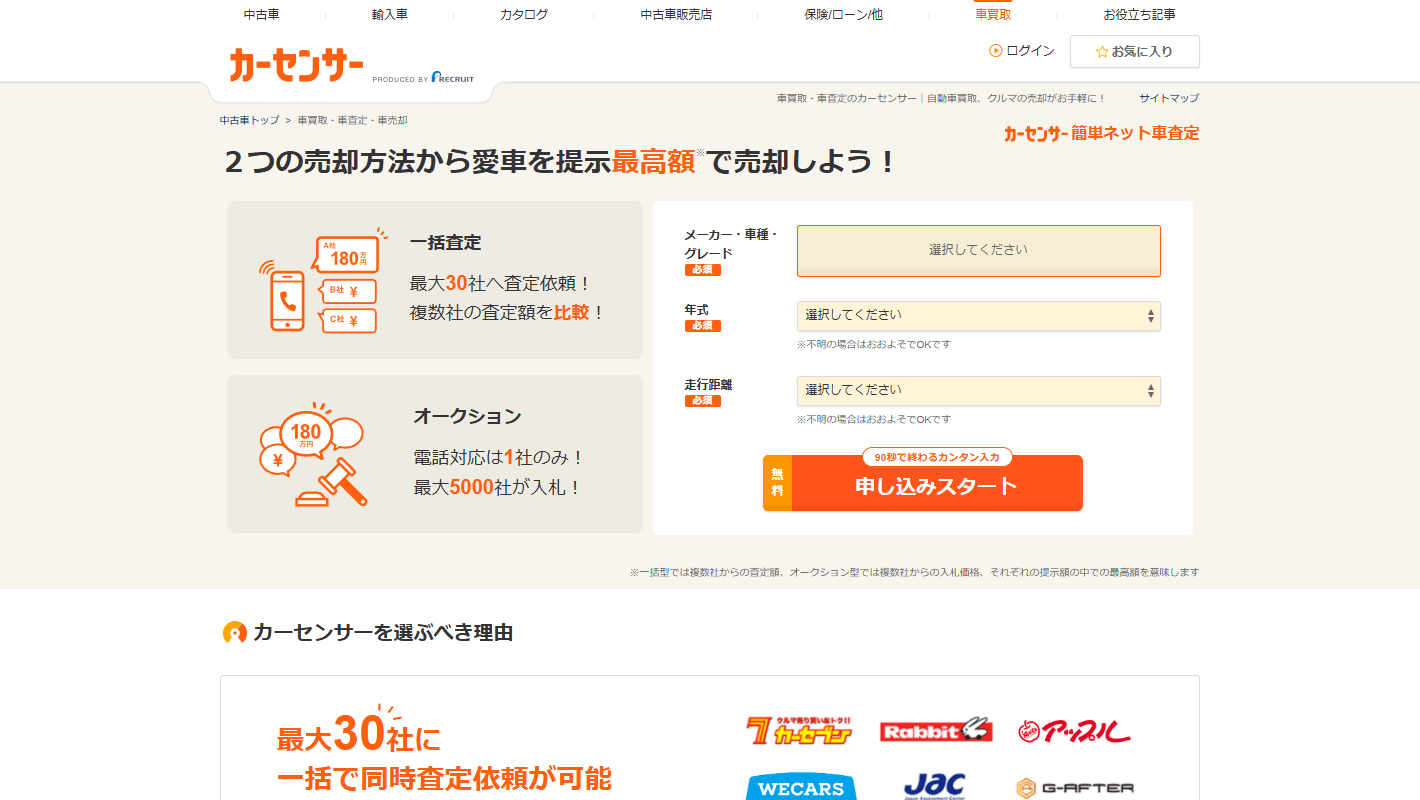Open the 中古車 menu item
1420x800 pixels.
coord(262,15)
